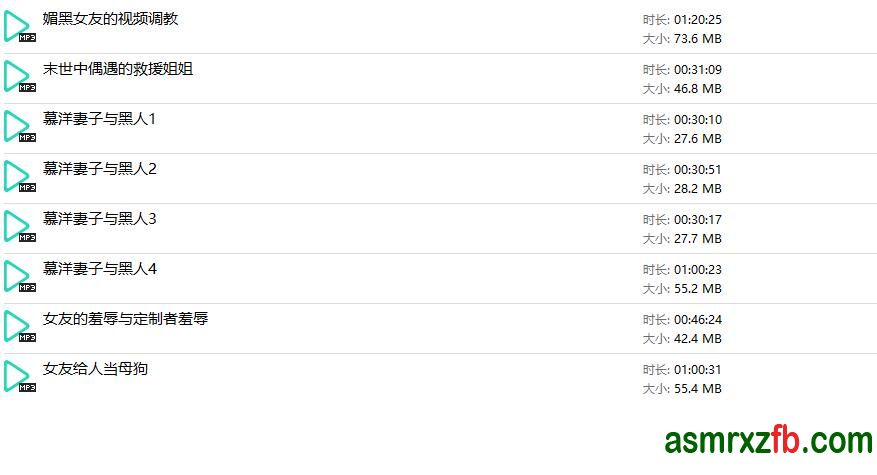The image size is (877, 475).
Task: Play the MP3 with duration 01:00:31
Action: [19, 377]
